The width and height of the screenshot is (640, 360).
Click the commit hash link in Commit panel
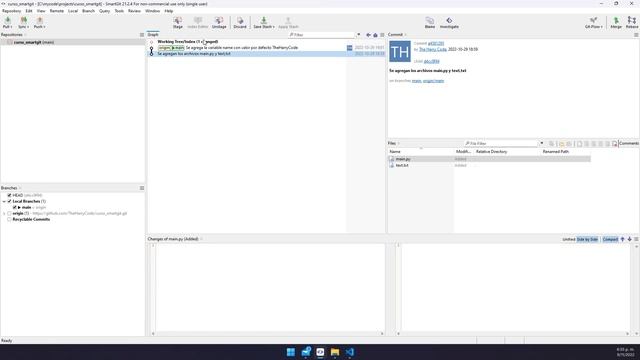pyautogui.click(x=436, y=43)
